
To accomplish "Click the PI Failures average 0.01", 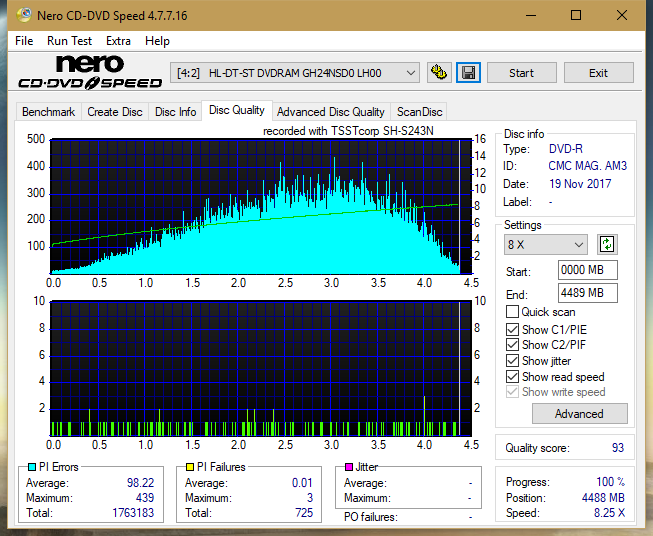I will pyautogui.click(x=302, y=483).
